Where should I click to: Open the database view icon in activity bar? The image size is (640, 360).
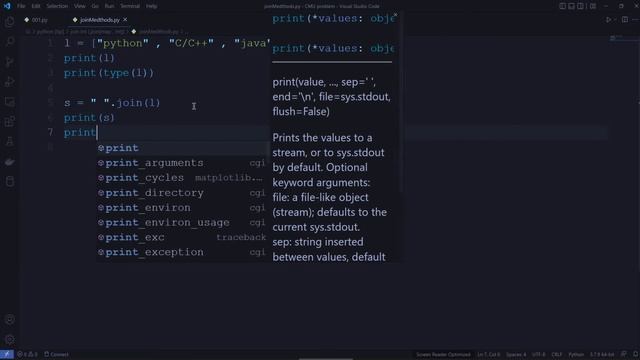9,182
